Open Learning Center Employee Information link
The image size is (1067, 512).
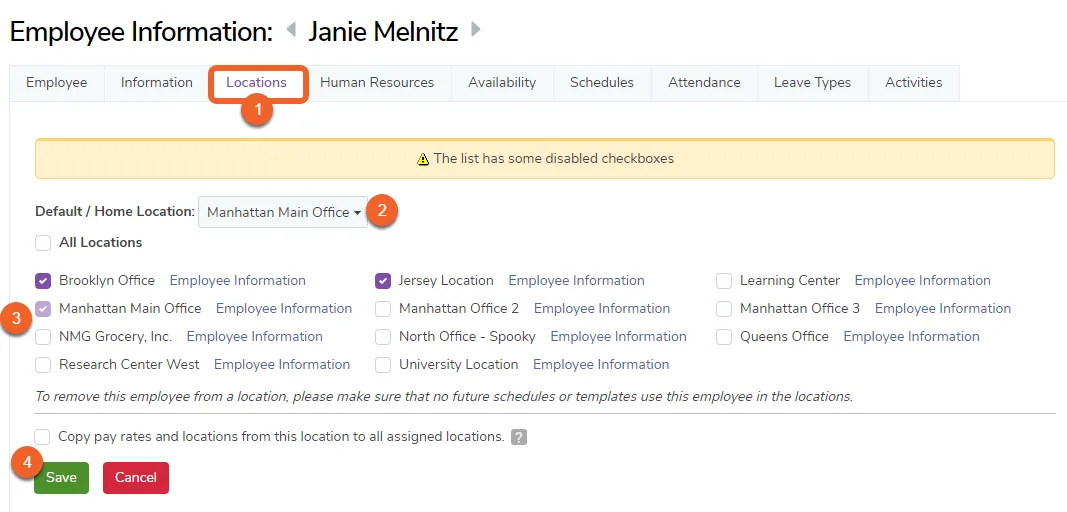923,281
